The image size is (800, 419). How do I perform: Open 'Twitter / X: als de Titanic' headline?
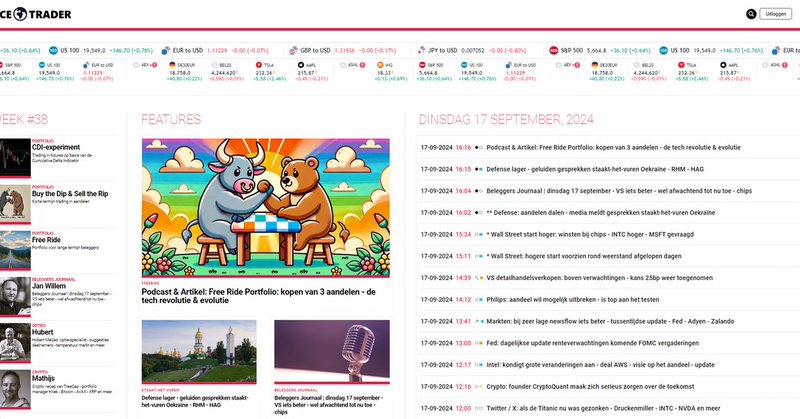[603, 408]
